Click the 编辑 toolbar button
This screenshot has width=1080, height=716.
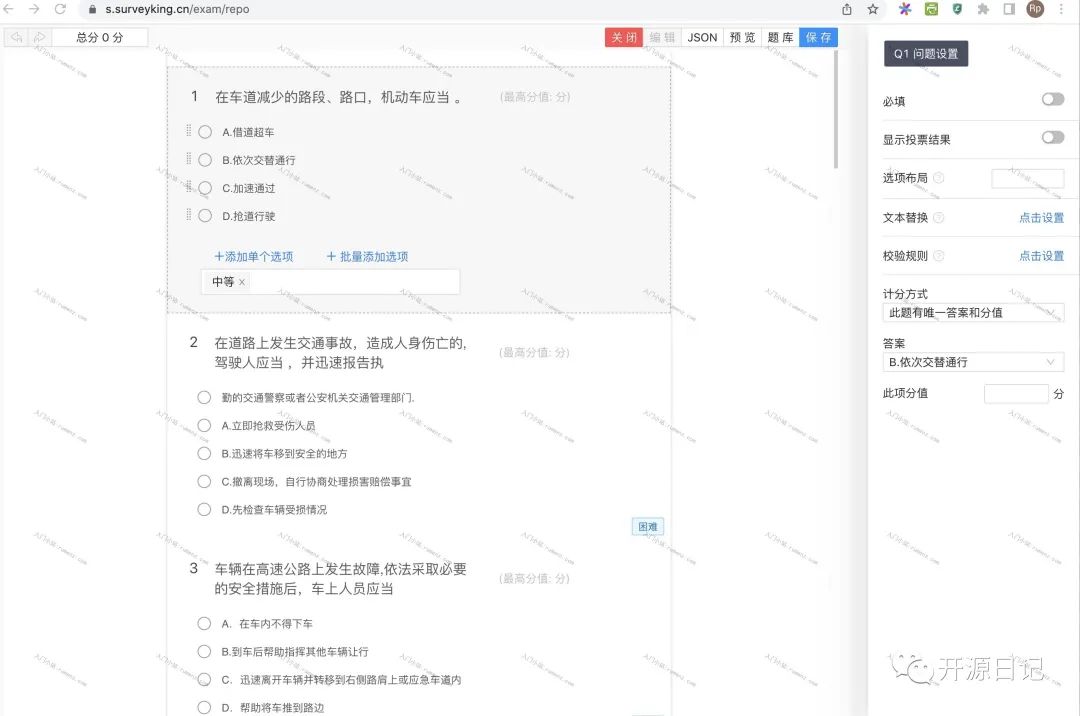[663, 37]
